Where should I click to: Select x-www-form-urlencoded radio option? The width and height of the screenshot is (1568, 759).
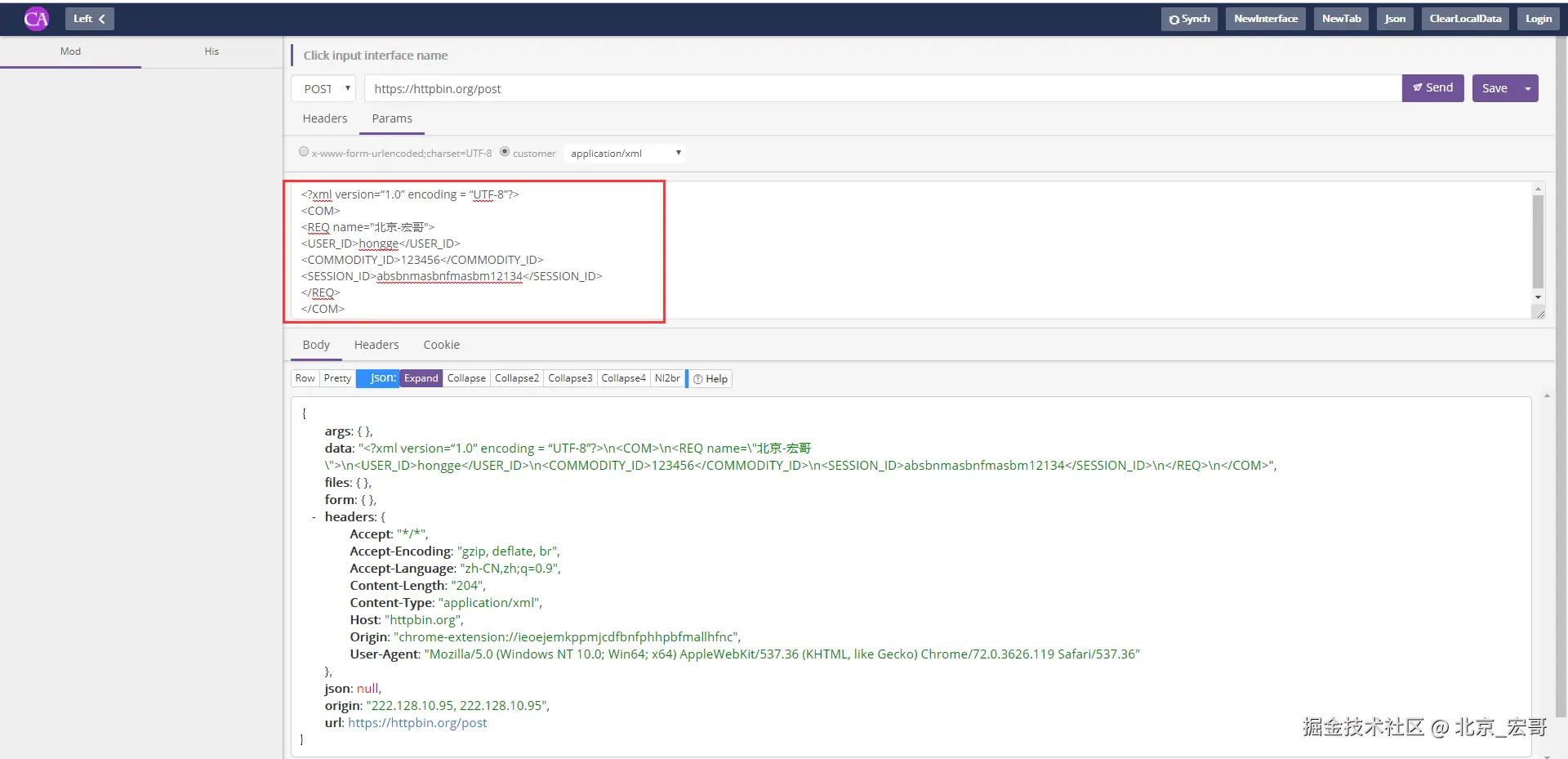[304, 151]
